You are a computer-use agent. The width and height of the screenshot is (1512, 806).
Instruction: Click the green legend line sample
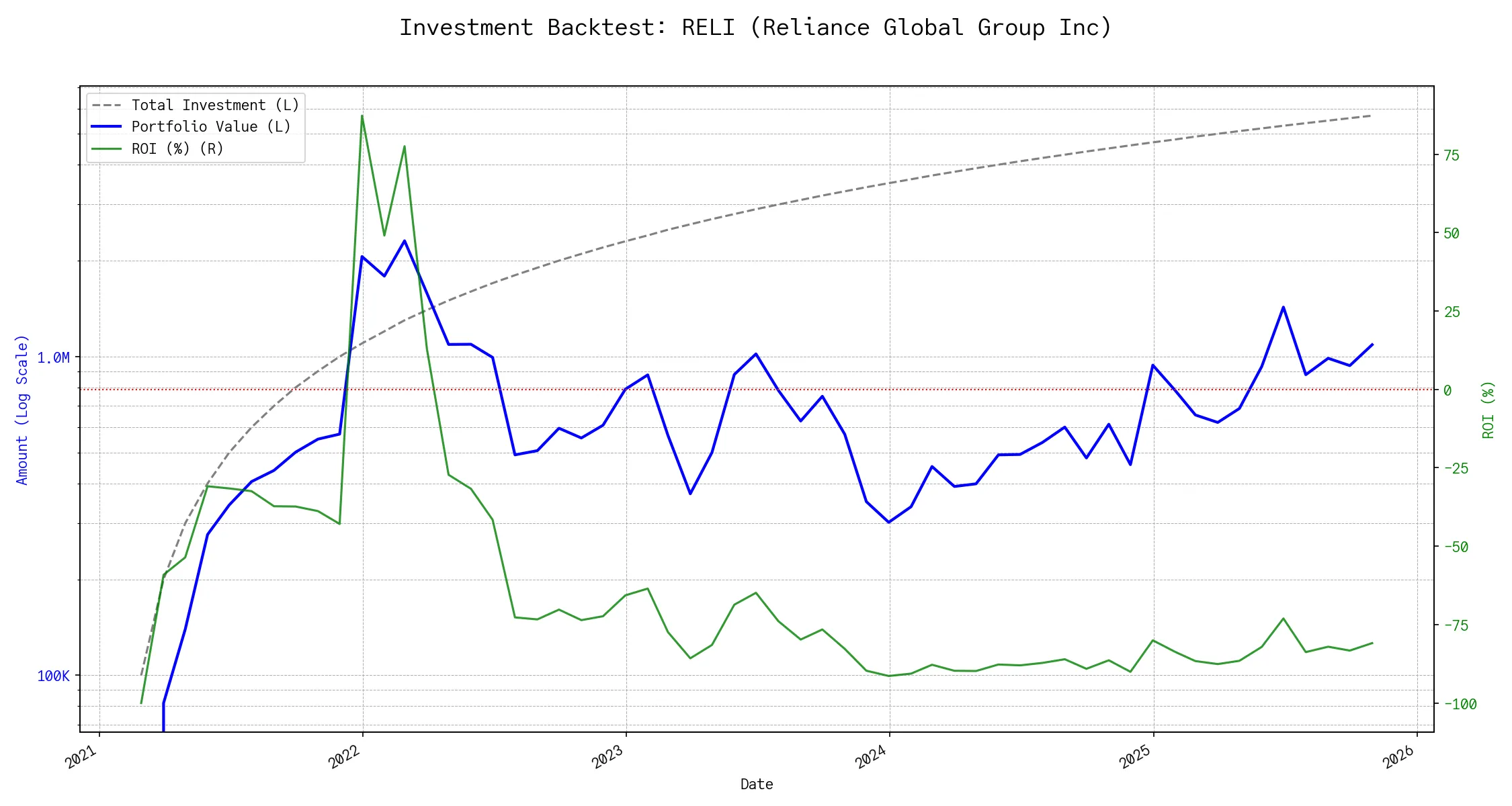point(107,148)
